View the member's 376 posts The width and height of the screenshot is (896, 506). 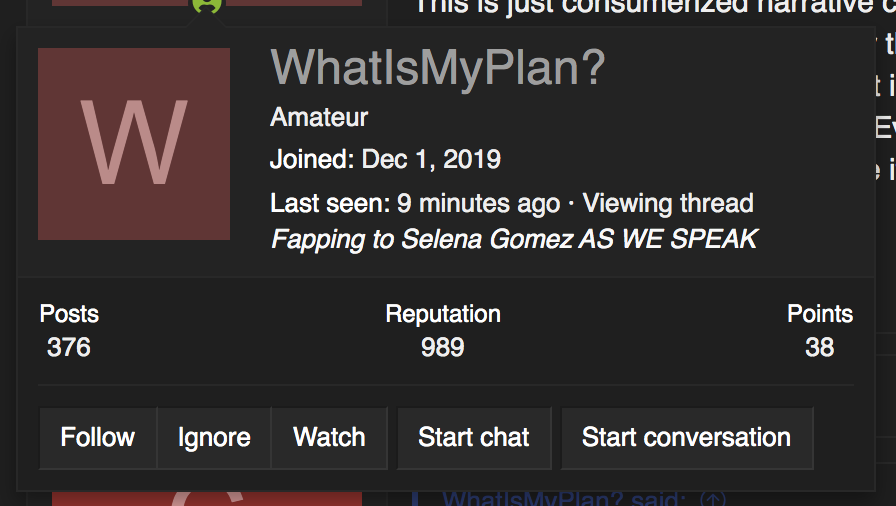69,347
